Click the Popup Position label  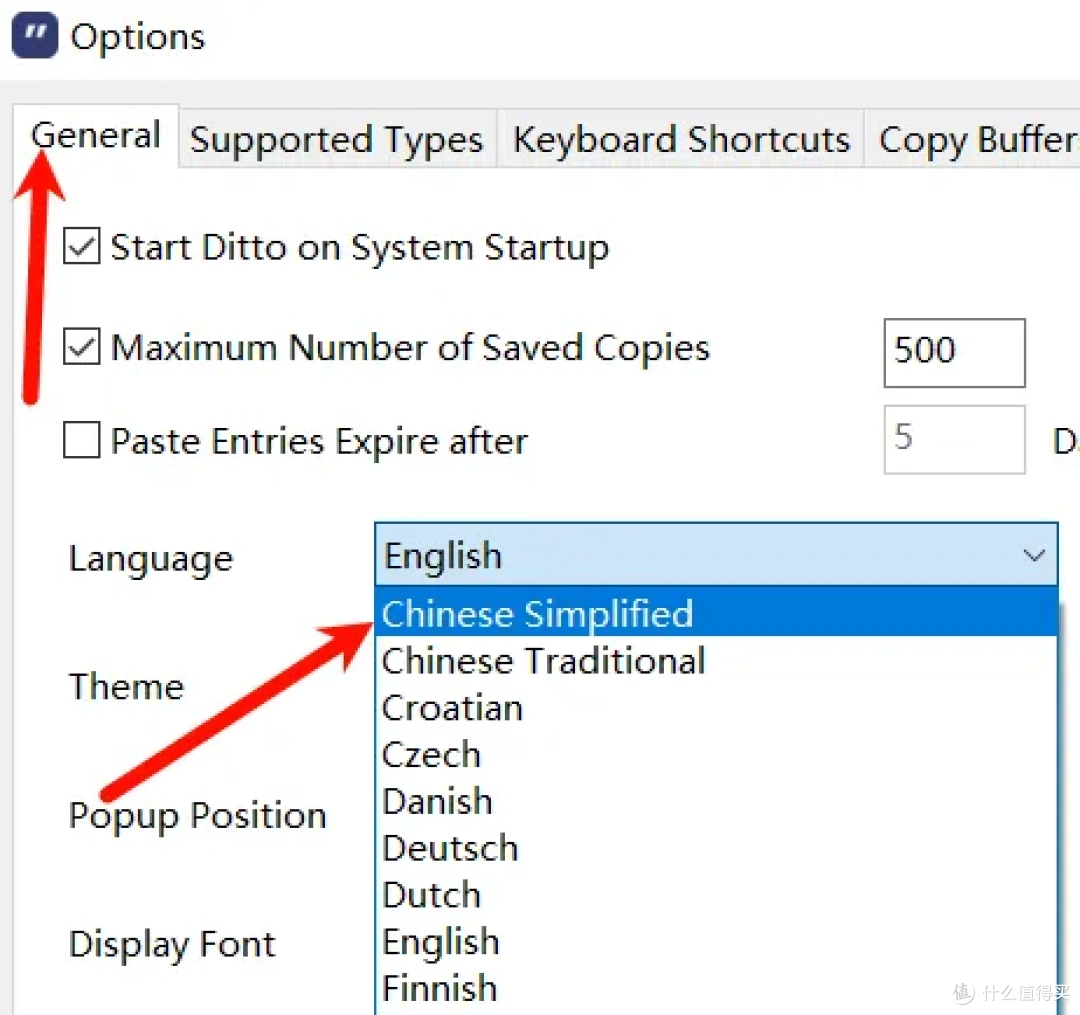tap(198, 817)
